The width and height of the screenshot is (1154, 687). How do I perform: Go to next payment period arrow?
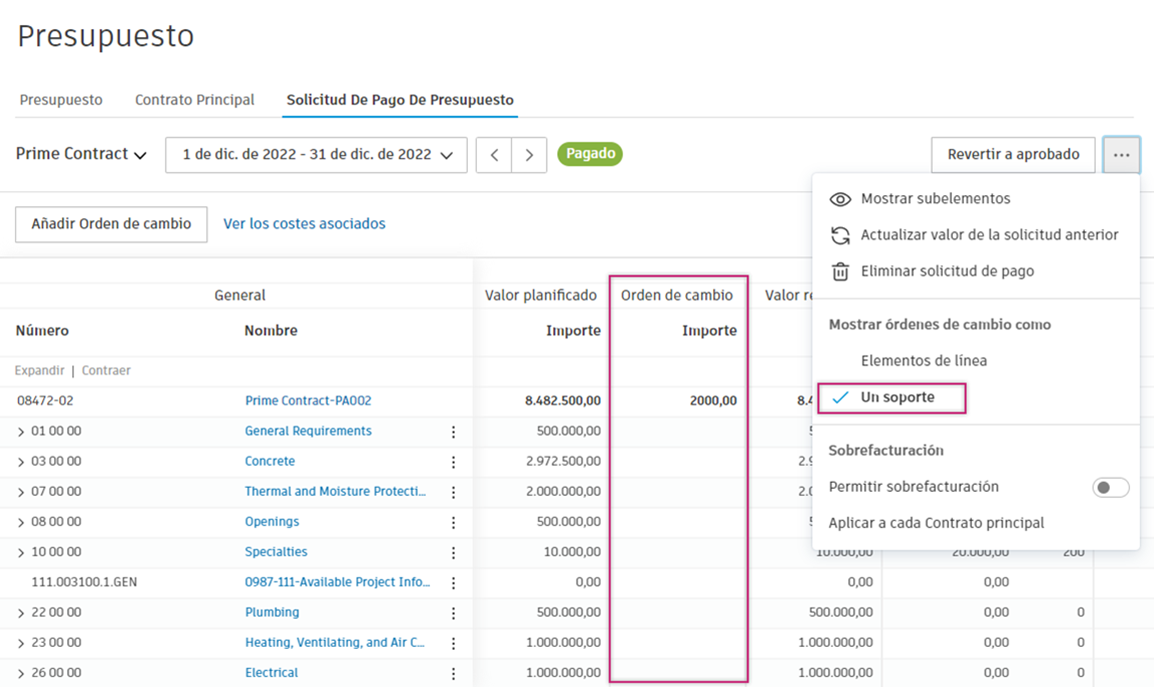tap(529, 155)
